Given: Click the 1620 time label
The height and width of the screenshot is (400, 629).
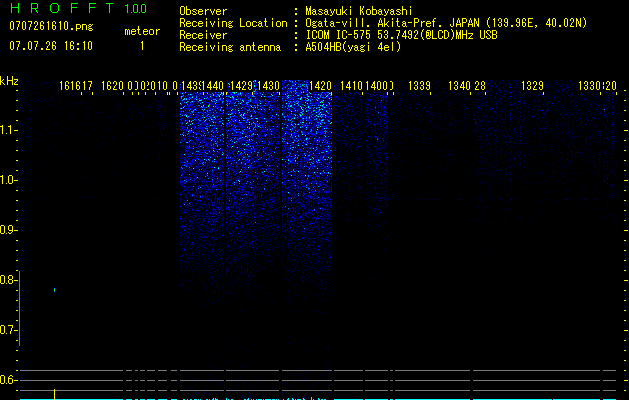Looking at the screenshot, I should point(112,86).
